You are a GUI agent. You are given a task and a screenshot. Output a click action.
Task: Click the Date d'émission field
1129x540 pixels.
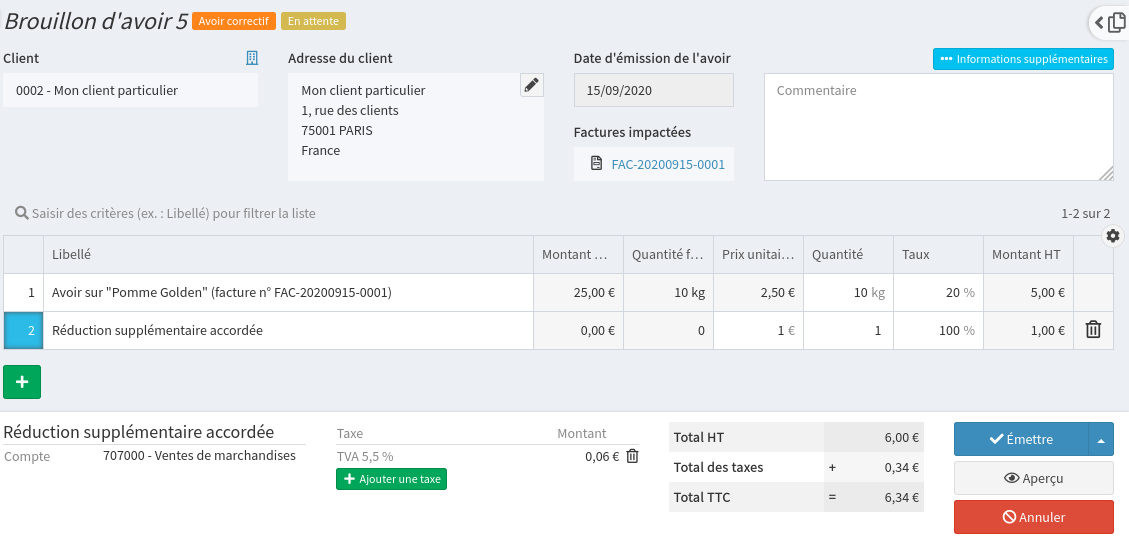pos(653,90)
